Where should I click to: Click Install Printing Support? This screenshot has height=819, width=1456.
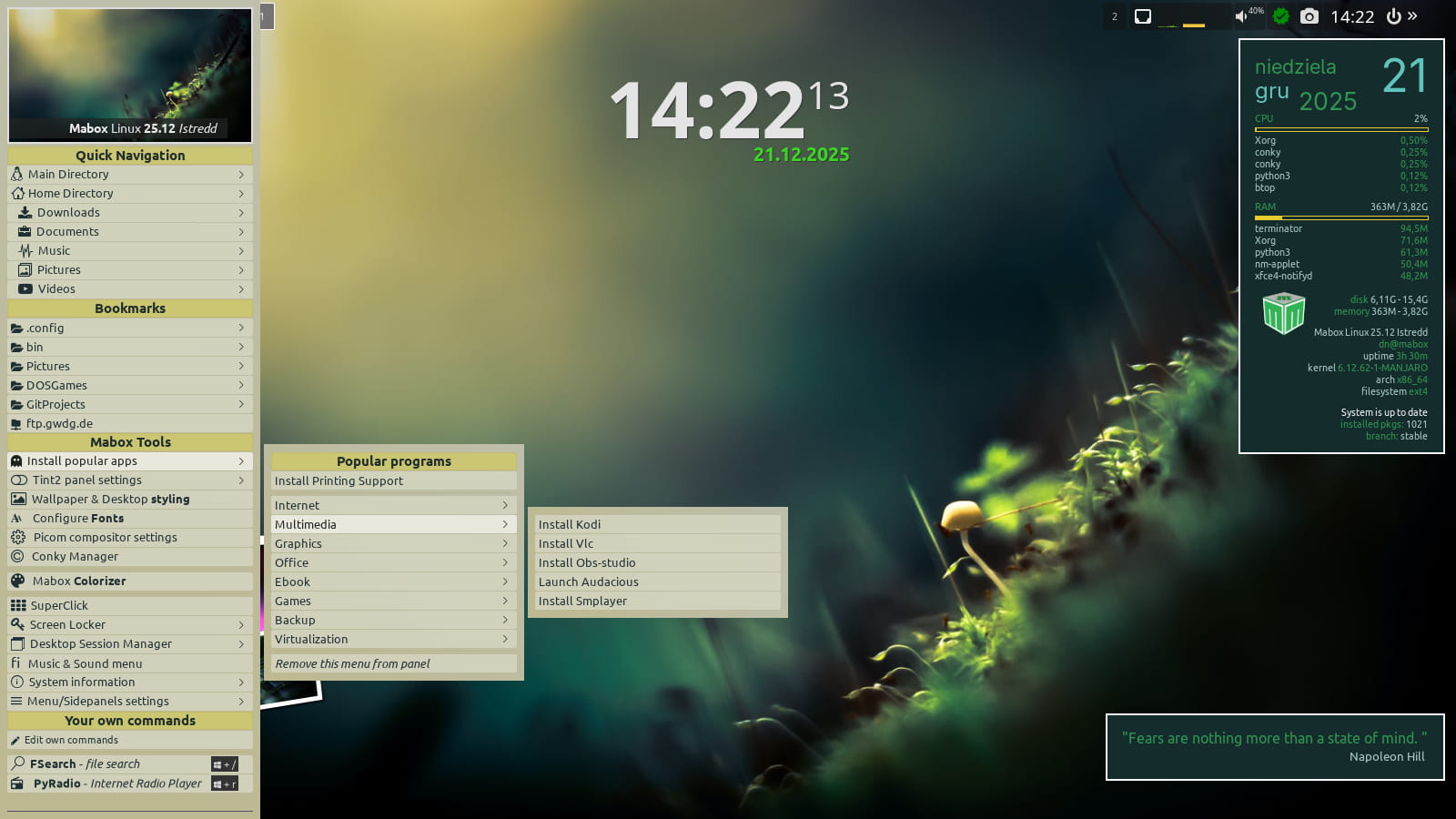339,480
